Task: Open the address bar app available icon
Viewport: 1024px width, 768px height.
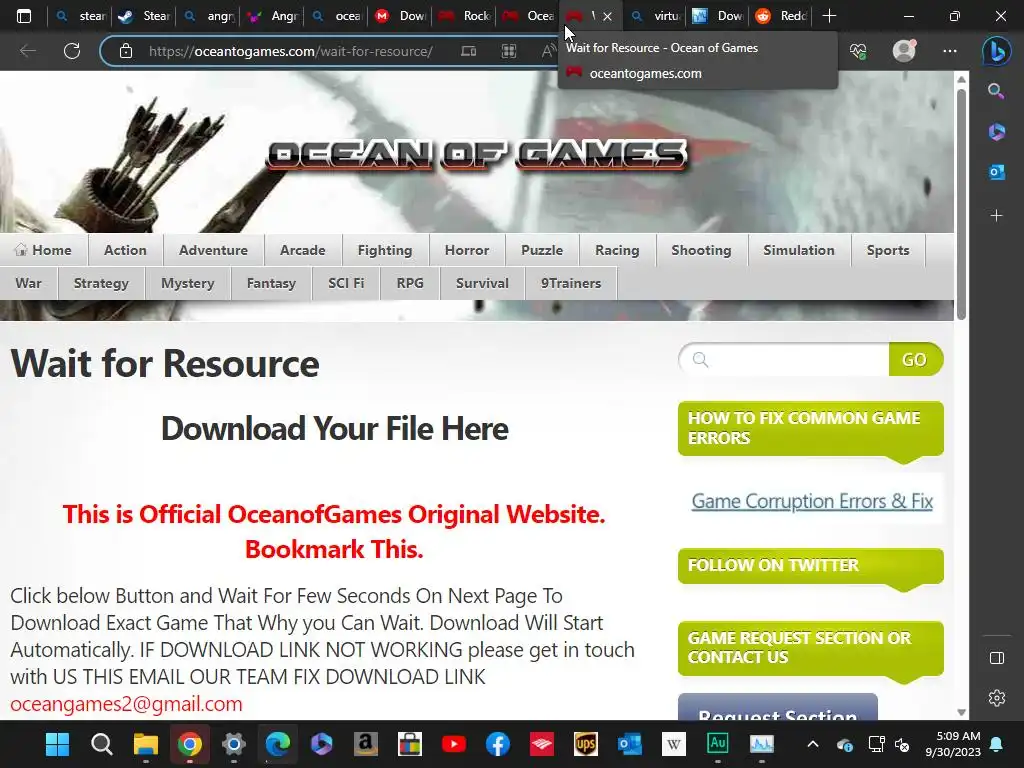Action: [x=468, y=51]
